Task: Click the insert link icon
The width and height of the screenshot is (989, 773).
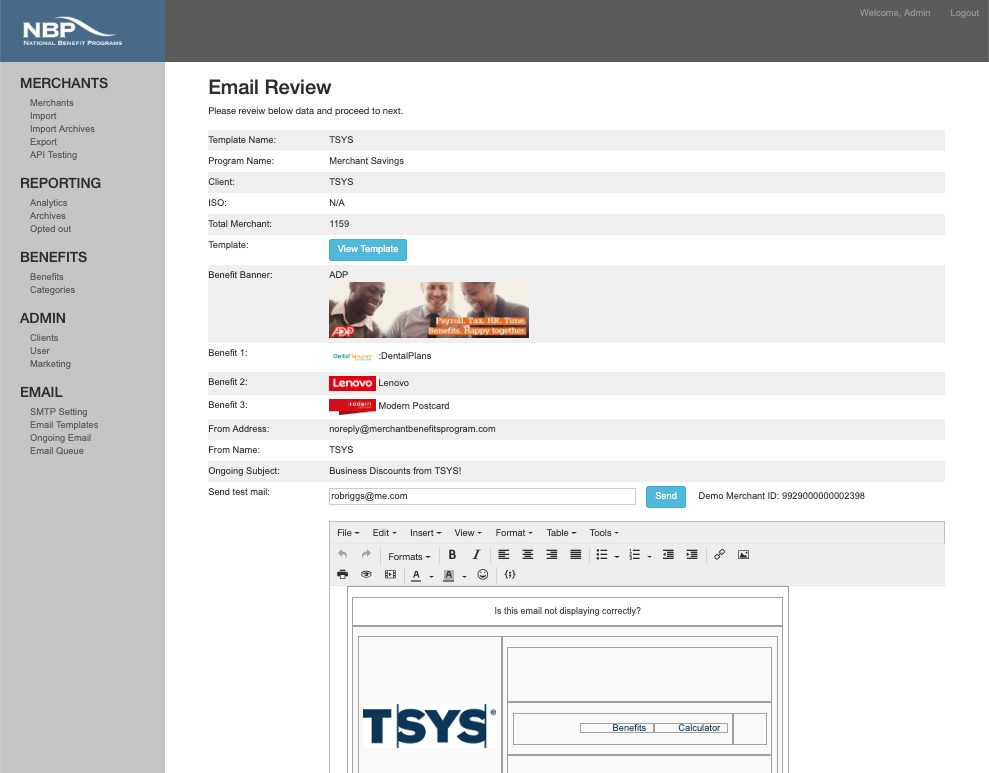Action: click(x=719, y=555)
